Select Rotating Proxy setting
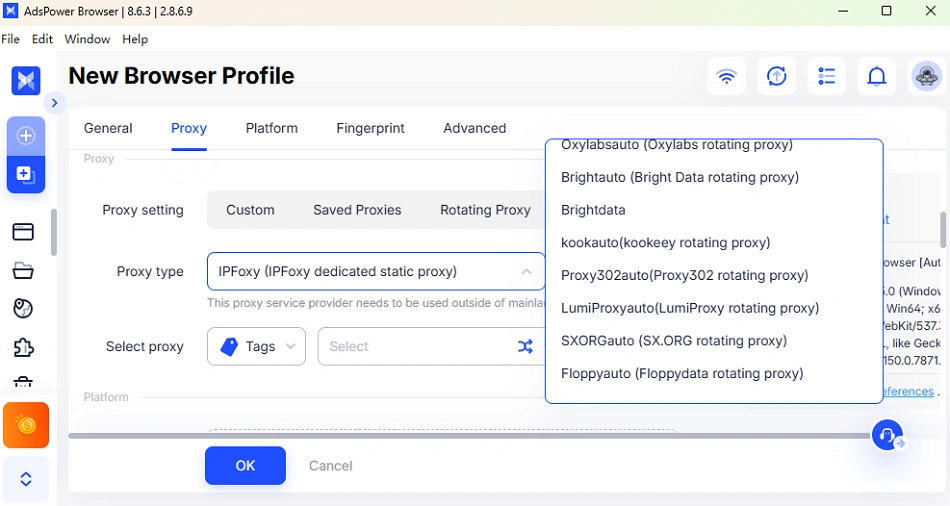 (x=485, y=210)
